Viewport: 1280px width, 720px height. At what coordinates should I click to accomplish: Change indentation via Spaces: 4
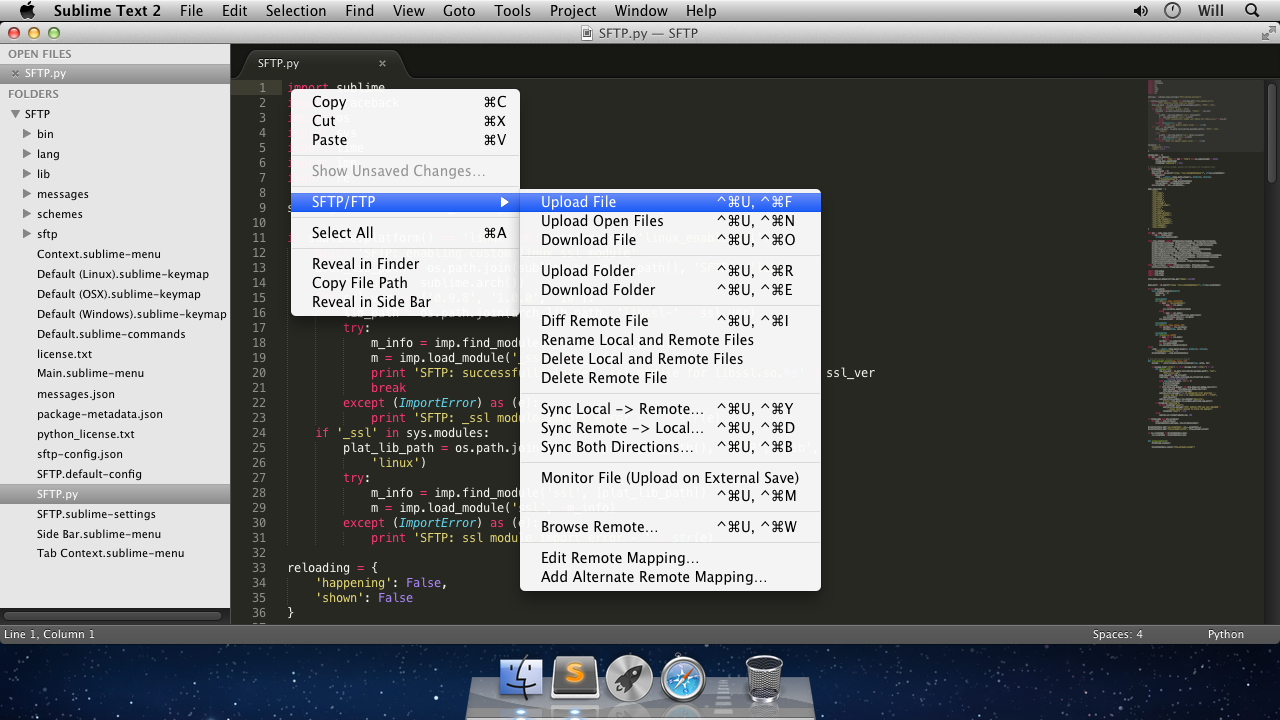coord(1117,634)
